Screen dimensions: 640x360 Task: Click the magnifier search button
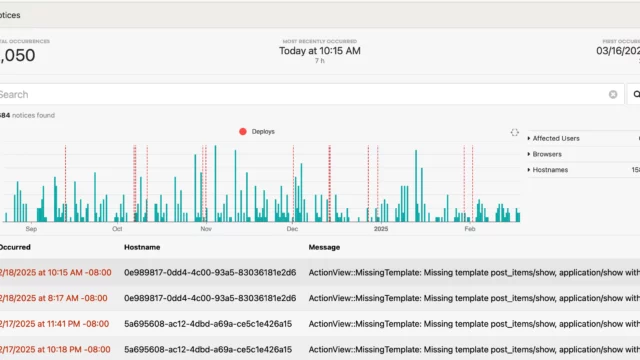636,94
